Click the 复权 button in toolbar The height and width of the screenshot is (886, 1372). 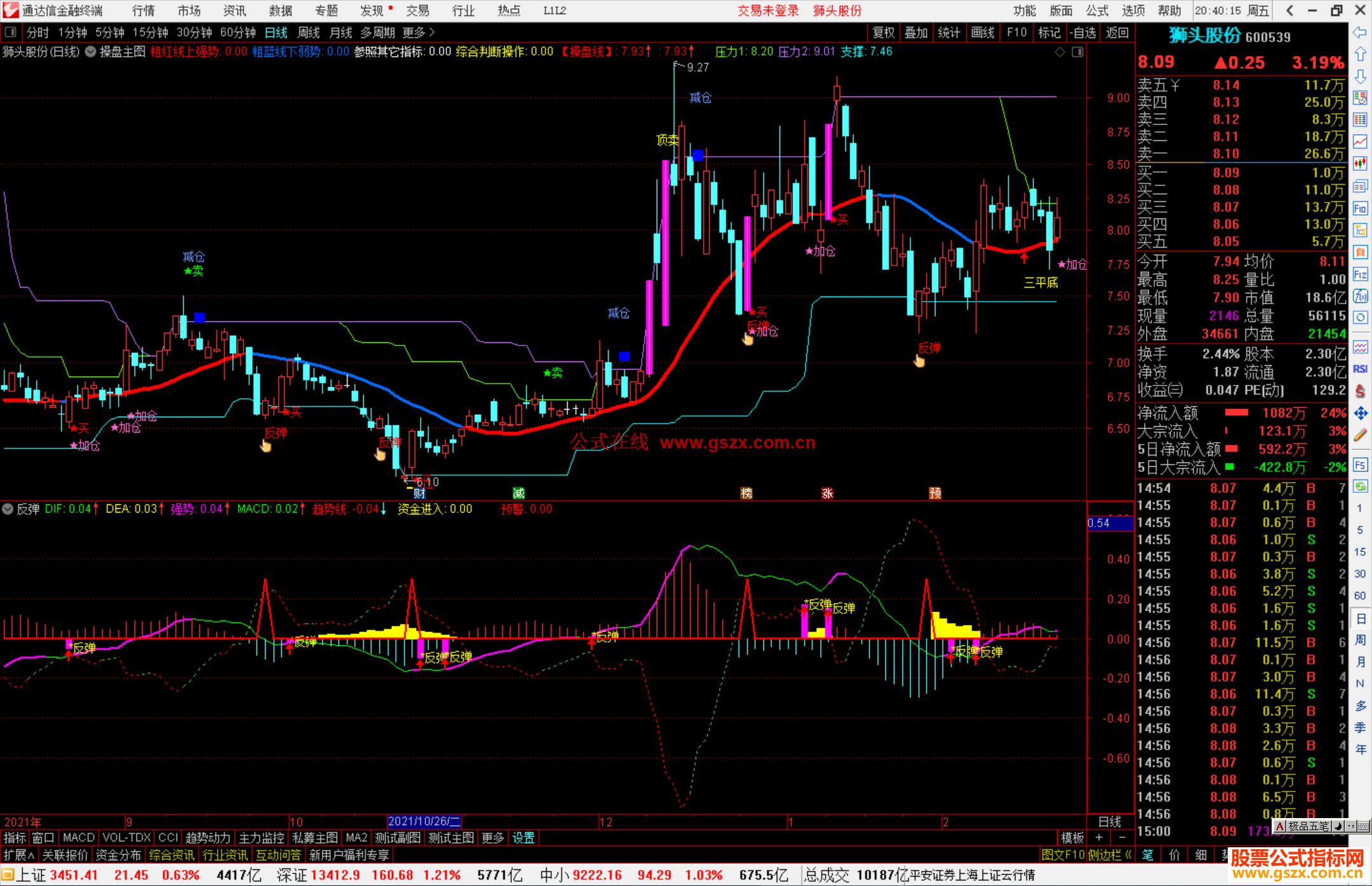click(884, 32)
